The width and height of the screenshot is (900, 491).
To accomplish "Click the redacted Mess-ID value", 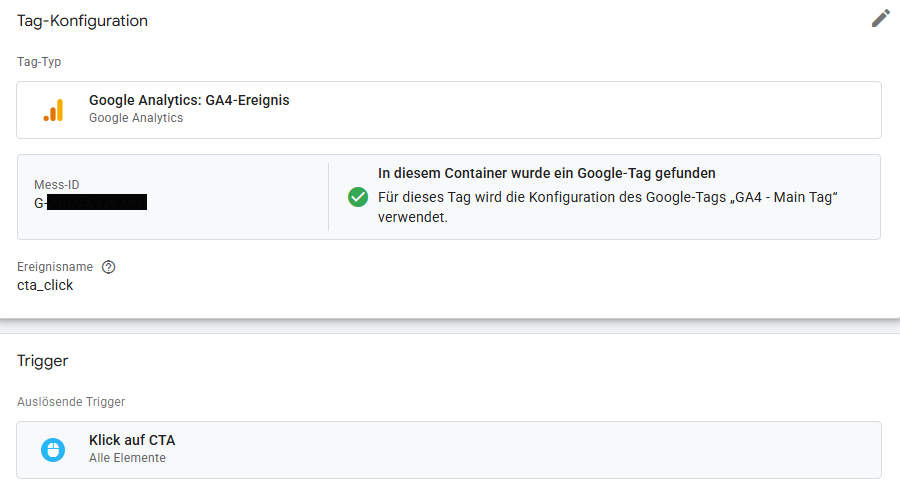I will click(91, 203).
